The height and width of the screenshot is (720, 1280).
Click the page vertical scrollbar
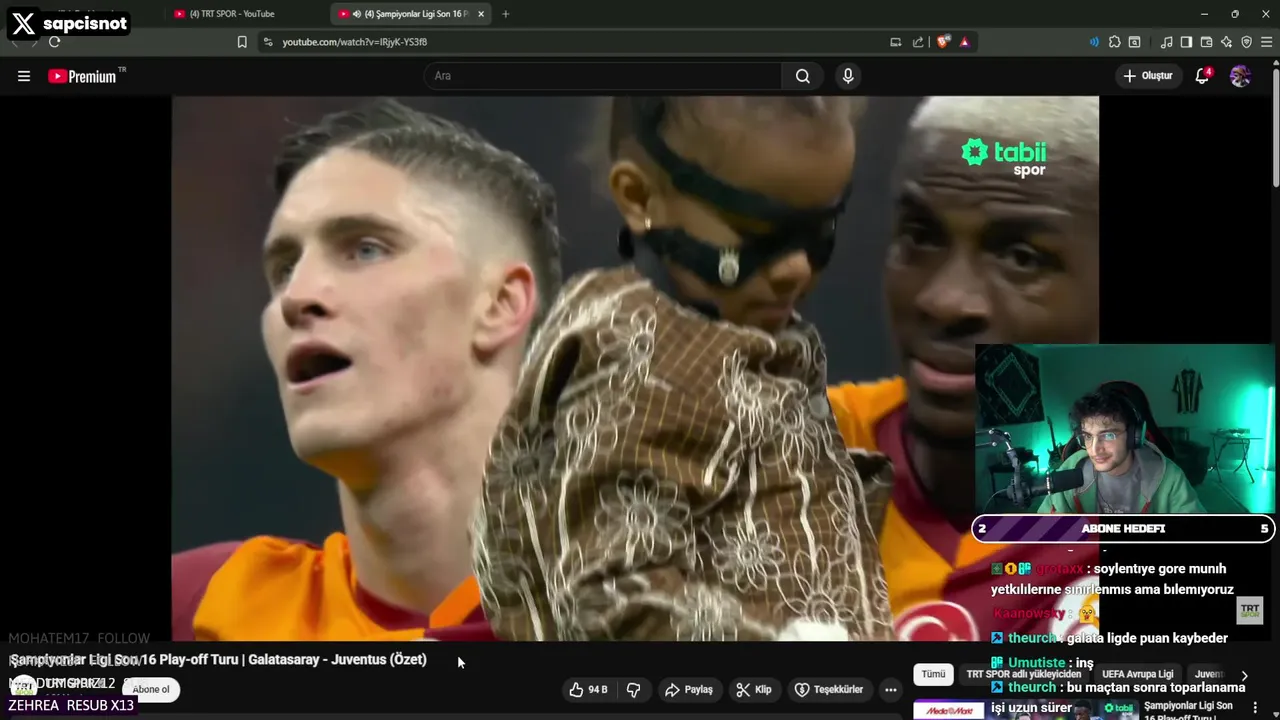[x=1275, y=130]
